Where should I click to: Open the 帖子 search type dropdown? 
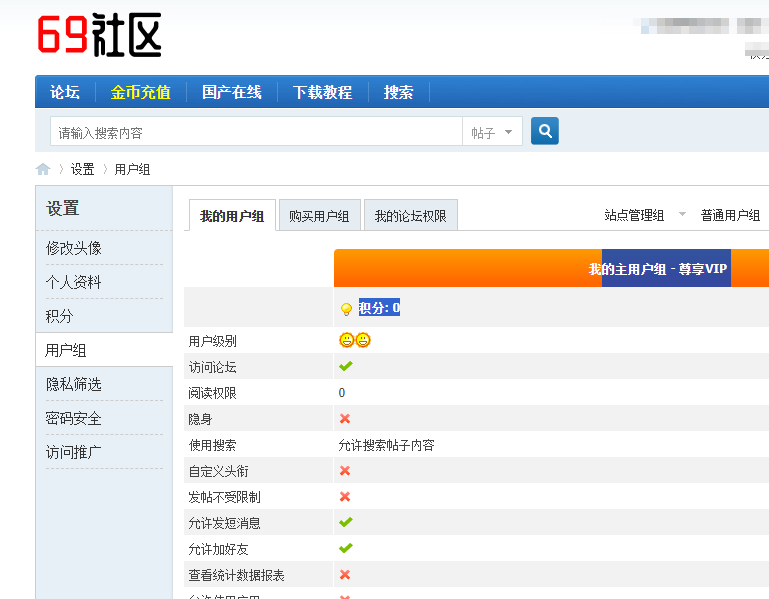point(492,132)
